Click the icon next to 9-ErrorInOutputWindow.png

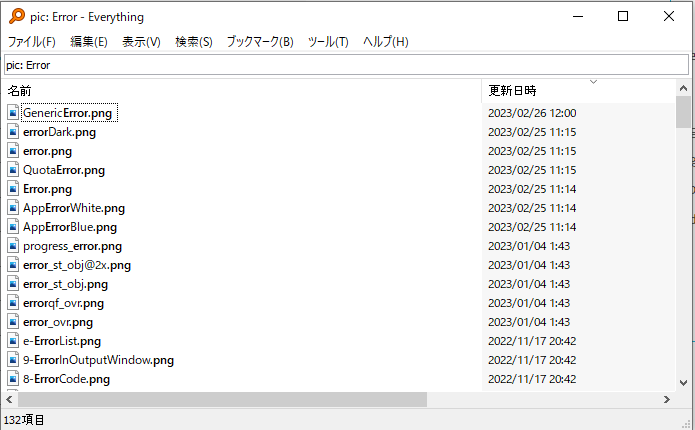(x=13, y=360)
